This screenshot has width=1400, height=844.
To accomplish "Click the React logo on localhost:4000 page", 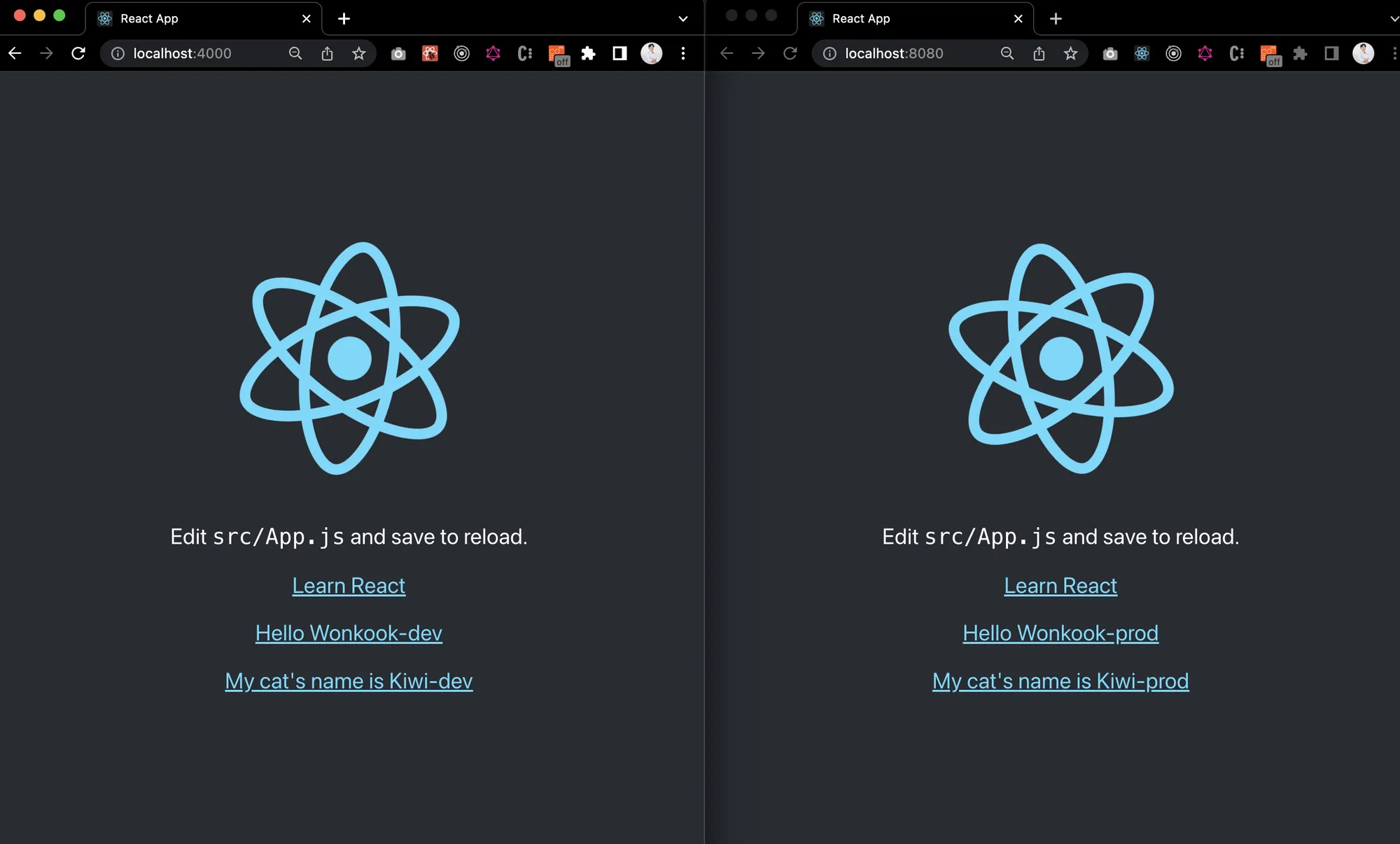I will (x=349, y=358).
